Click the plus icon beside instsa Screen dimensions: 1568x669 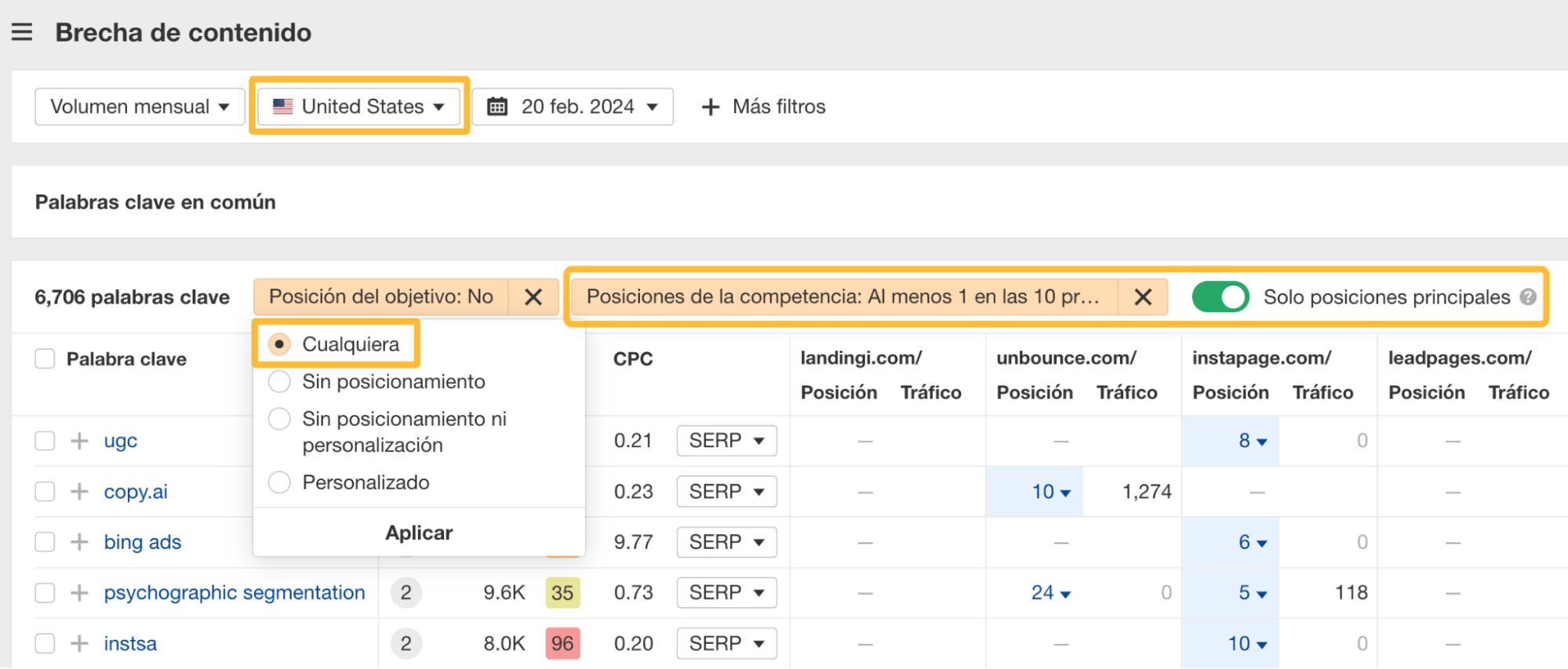pos(79,644)
